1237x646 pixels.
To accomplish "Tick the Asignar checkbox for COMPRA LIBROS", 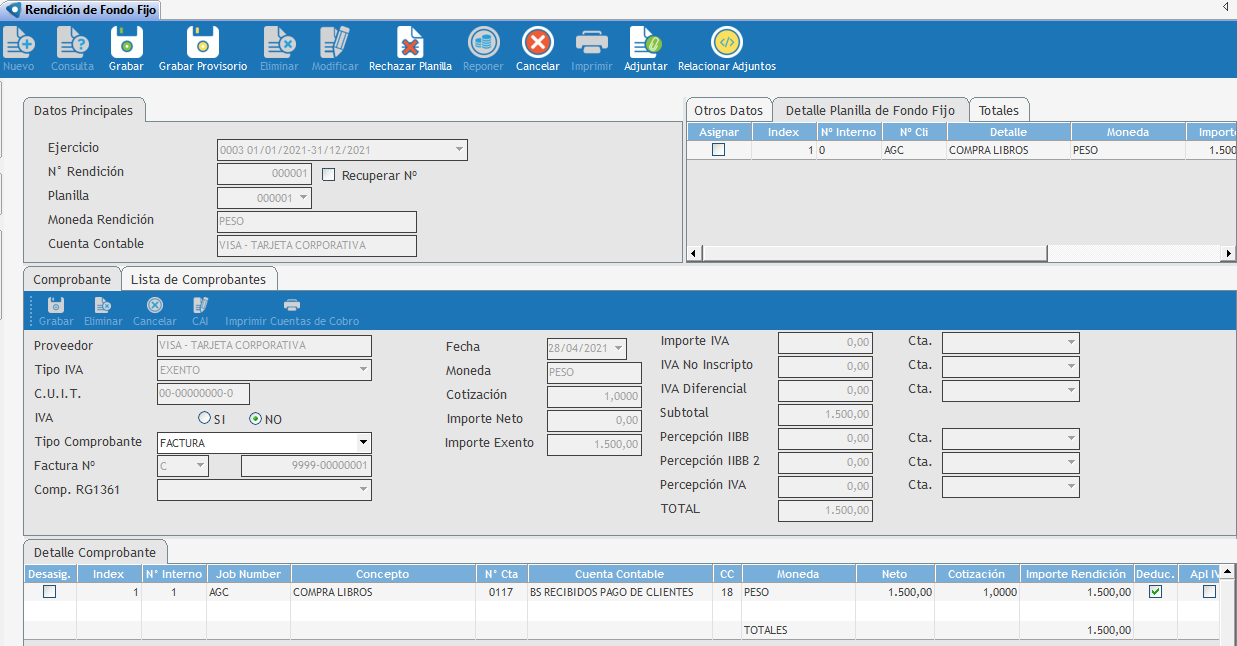I will [718, 150].
